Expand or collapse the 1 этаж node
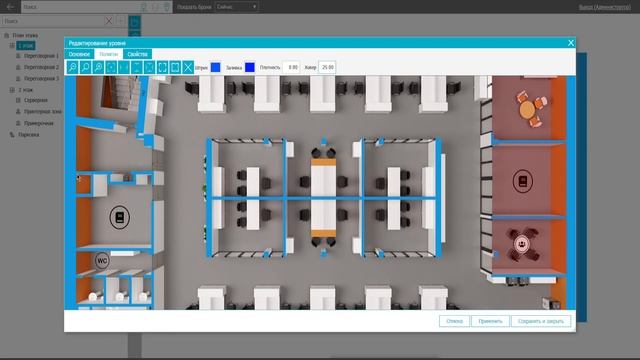 coord(12,46)
